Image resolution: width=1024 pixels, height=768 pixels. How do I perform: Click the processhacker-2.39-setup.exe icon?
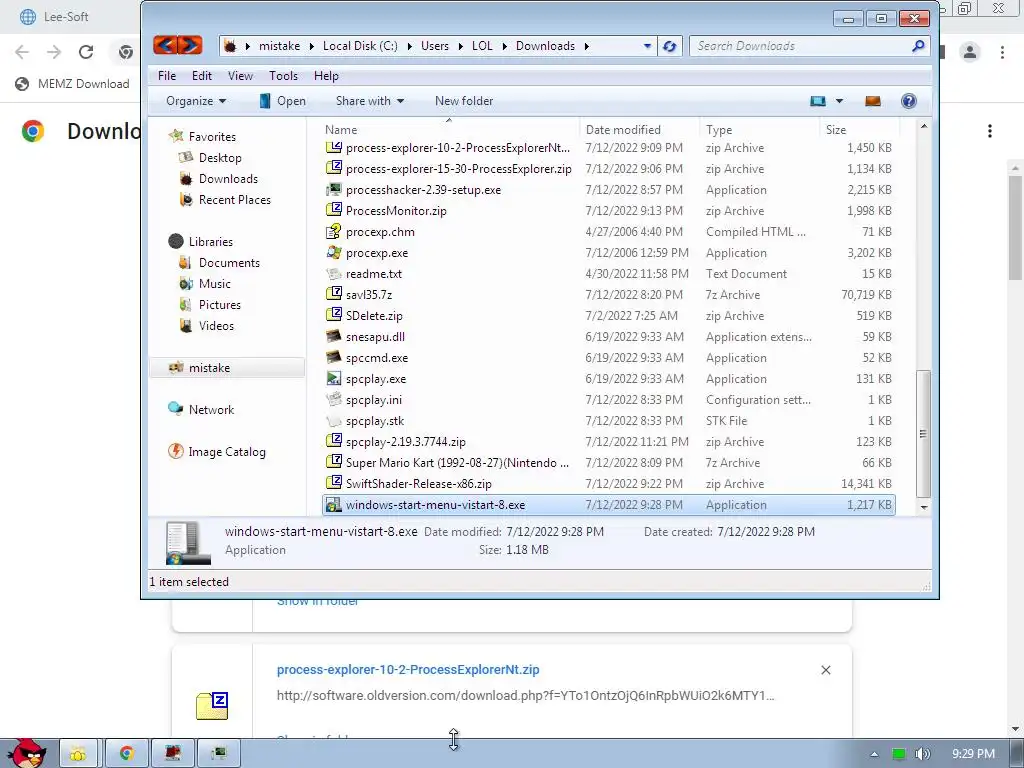coord(334,190)
